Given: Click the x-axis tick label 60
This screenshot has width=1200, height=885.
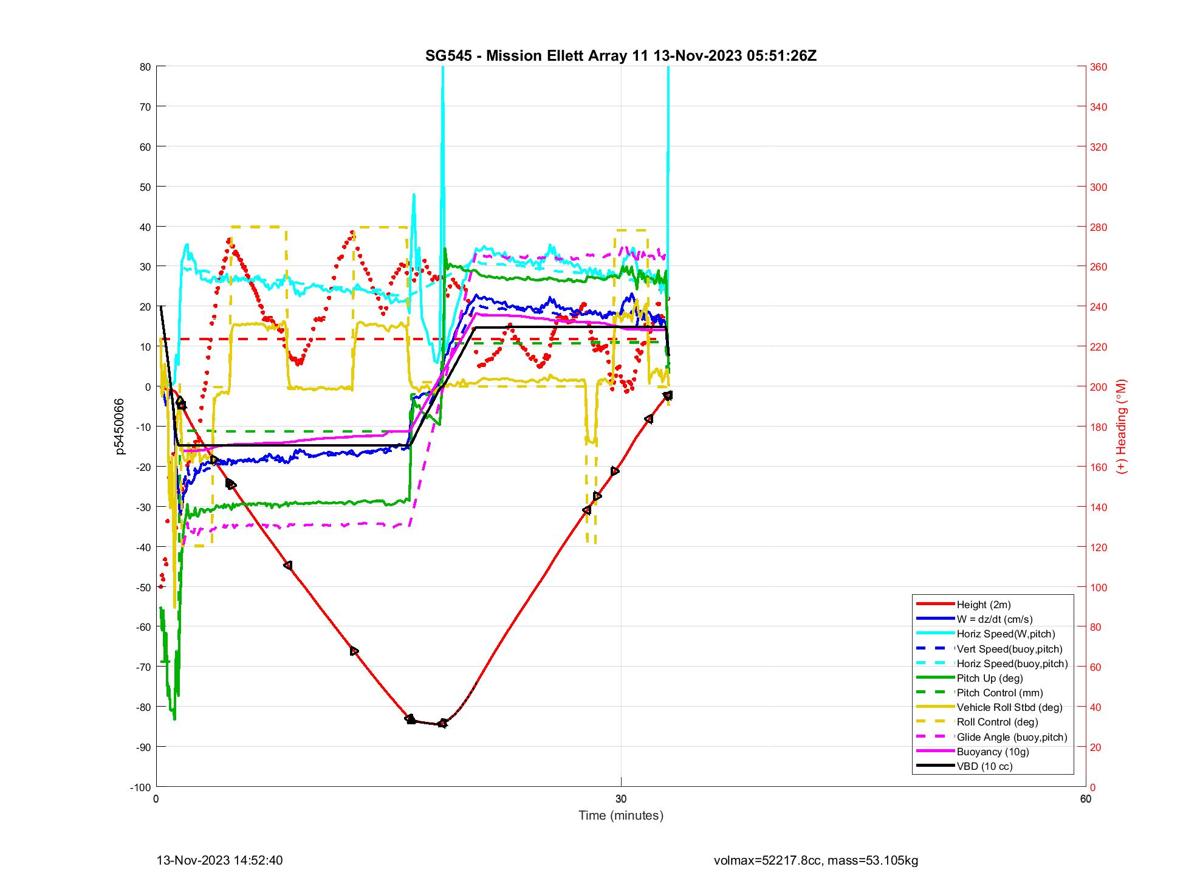Looking at the screenshot, I should click(x=1085, y=798).
